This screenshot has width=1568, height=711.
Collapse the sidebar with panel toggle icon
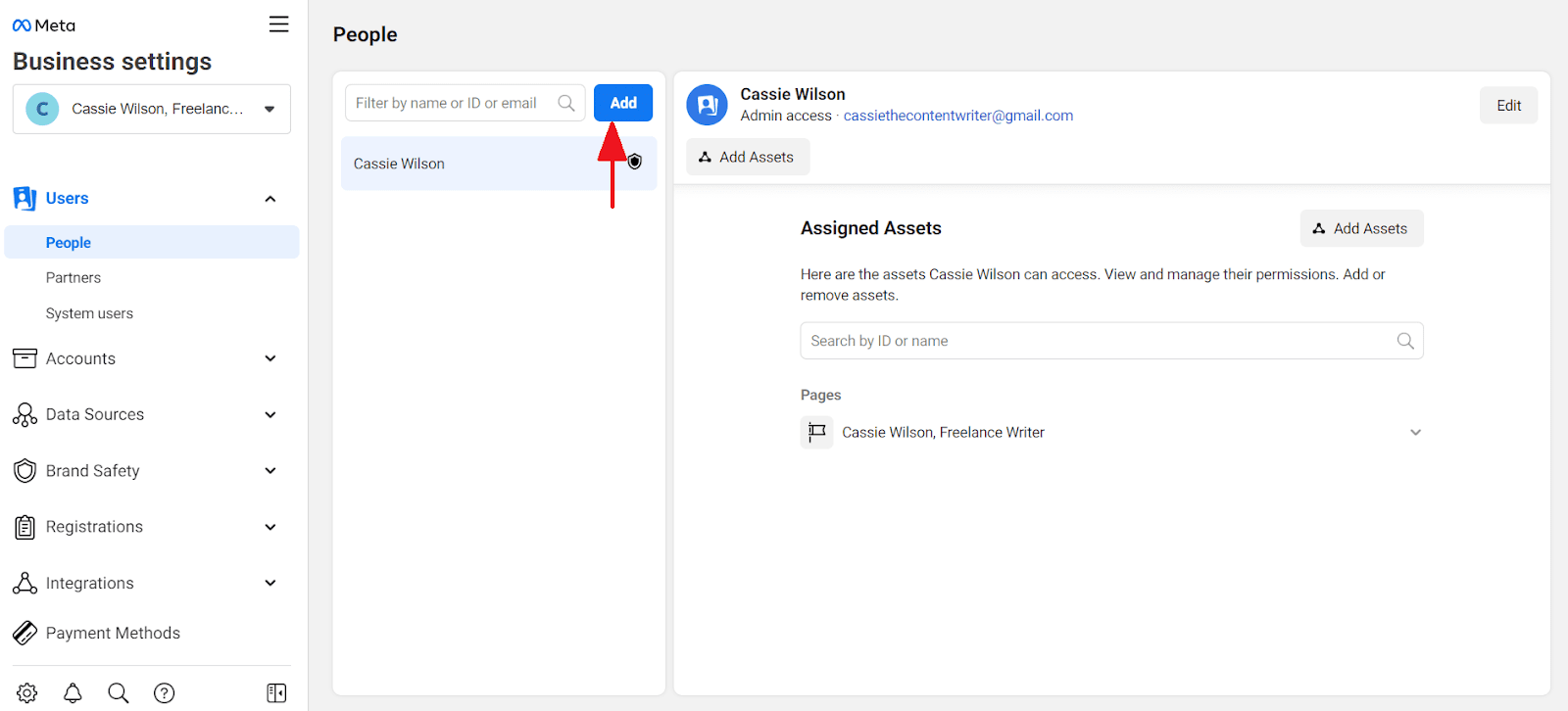[276, 693]
